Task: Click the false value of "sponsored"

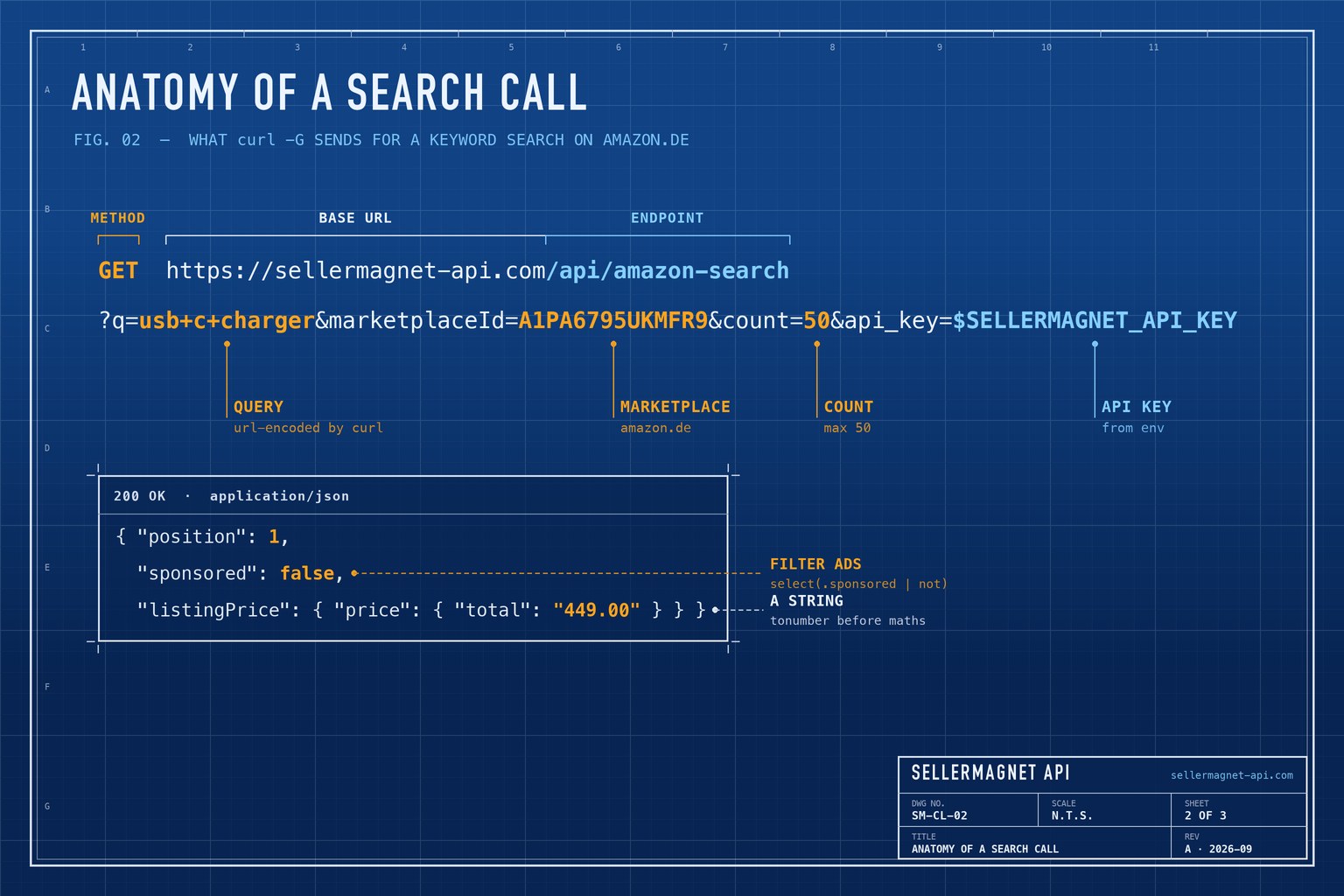Action: [307, 573]
